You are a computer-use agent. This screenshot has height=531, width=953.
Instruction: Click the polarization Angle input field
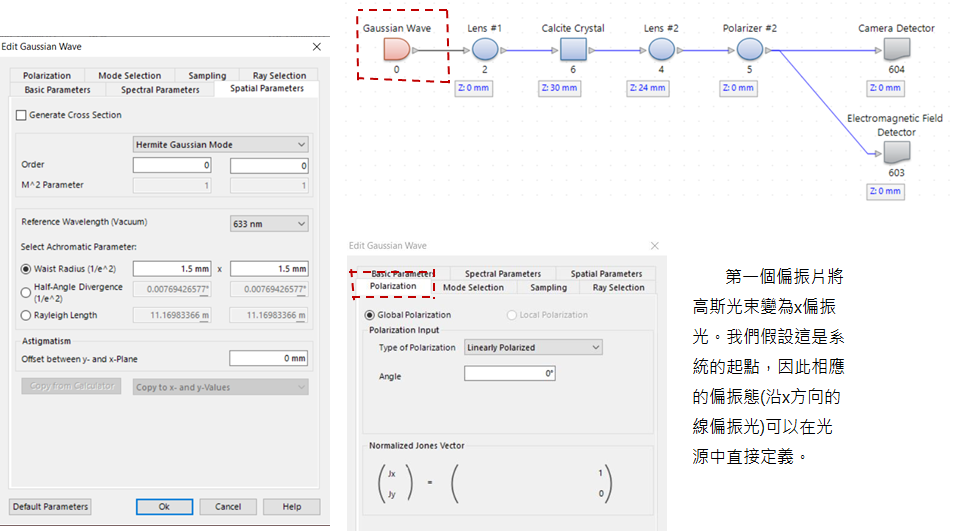click(509, 374)
